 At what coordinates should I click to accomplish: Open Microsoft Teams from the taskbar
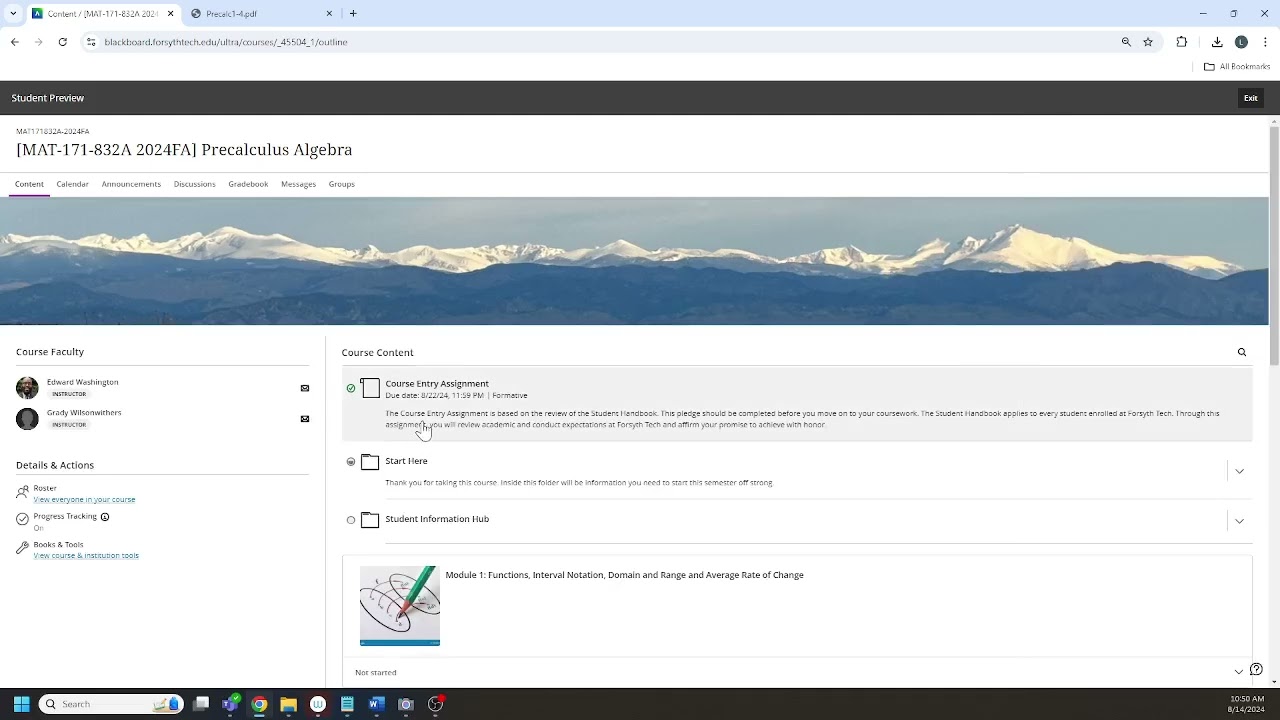[230, 704]
